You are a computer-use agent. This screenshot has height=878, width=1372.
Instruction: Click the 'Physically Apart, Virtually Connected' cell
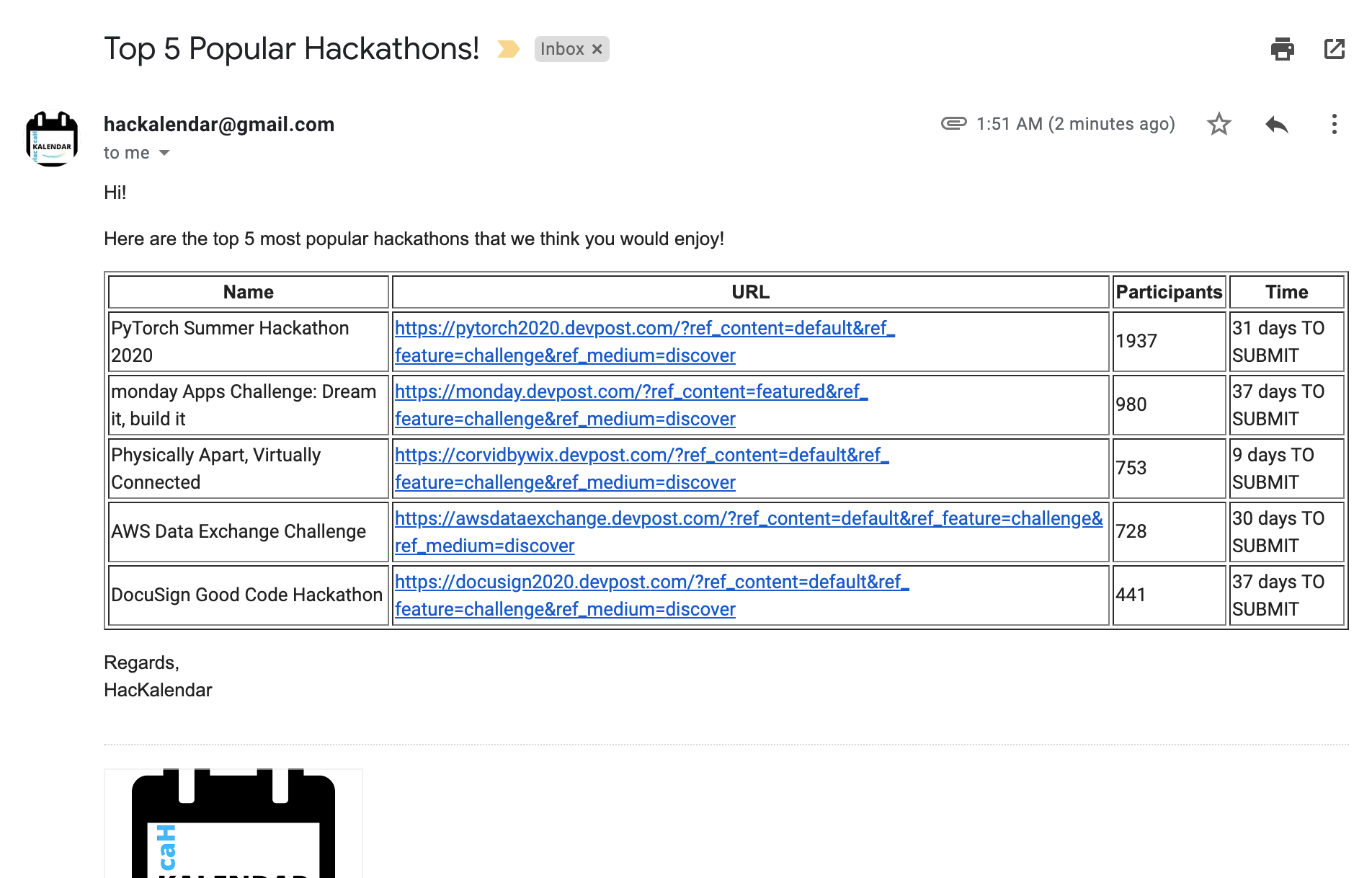tap(249, 469)
